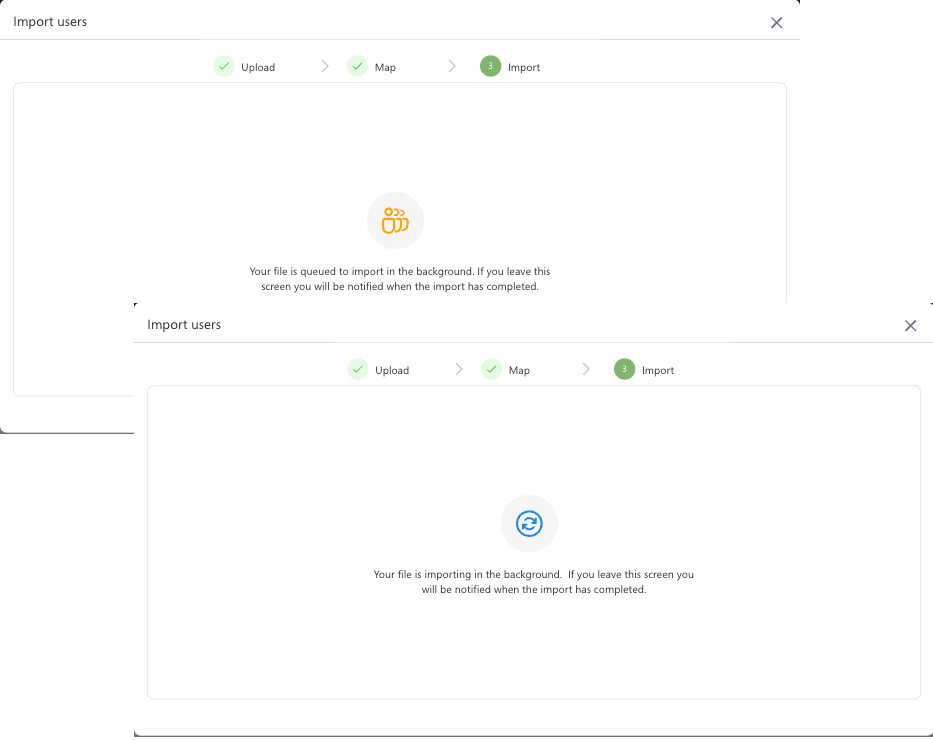Click the "file is queued to import" message
The width and height of the screenshot is (933, 740).
(x=399, y=279)
